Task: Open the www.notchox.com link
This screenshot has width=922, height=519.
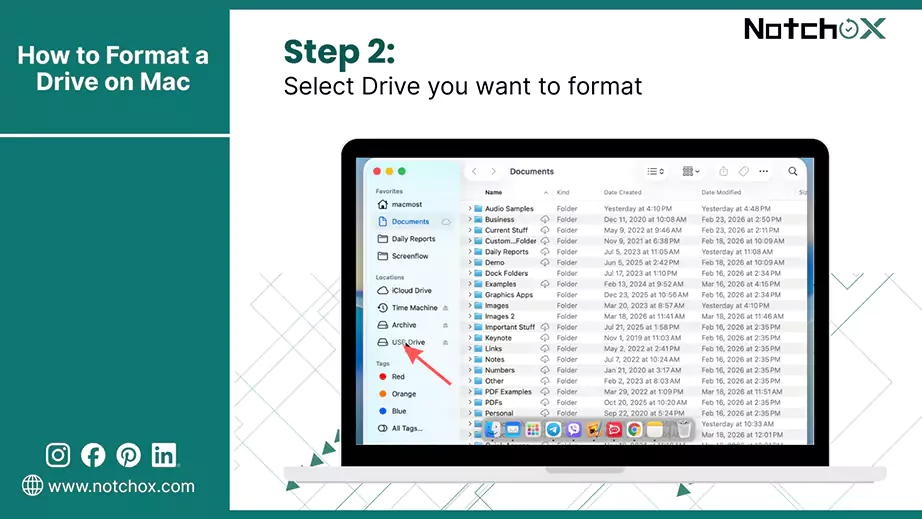Action: (121, 487)
